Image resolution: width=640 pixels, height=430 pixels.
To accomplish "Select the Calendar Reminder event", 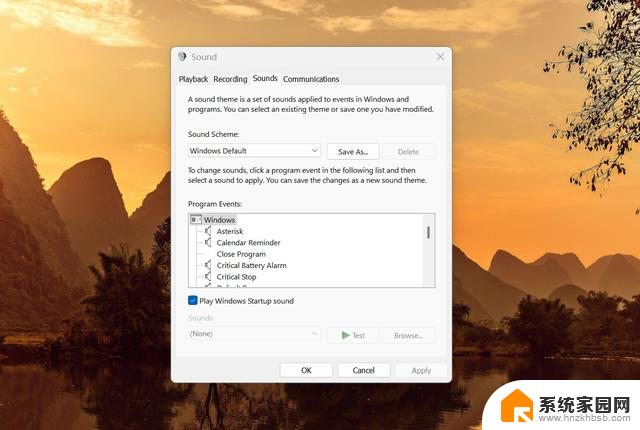I will (x=249, y=242).
